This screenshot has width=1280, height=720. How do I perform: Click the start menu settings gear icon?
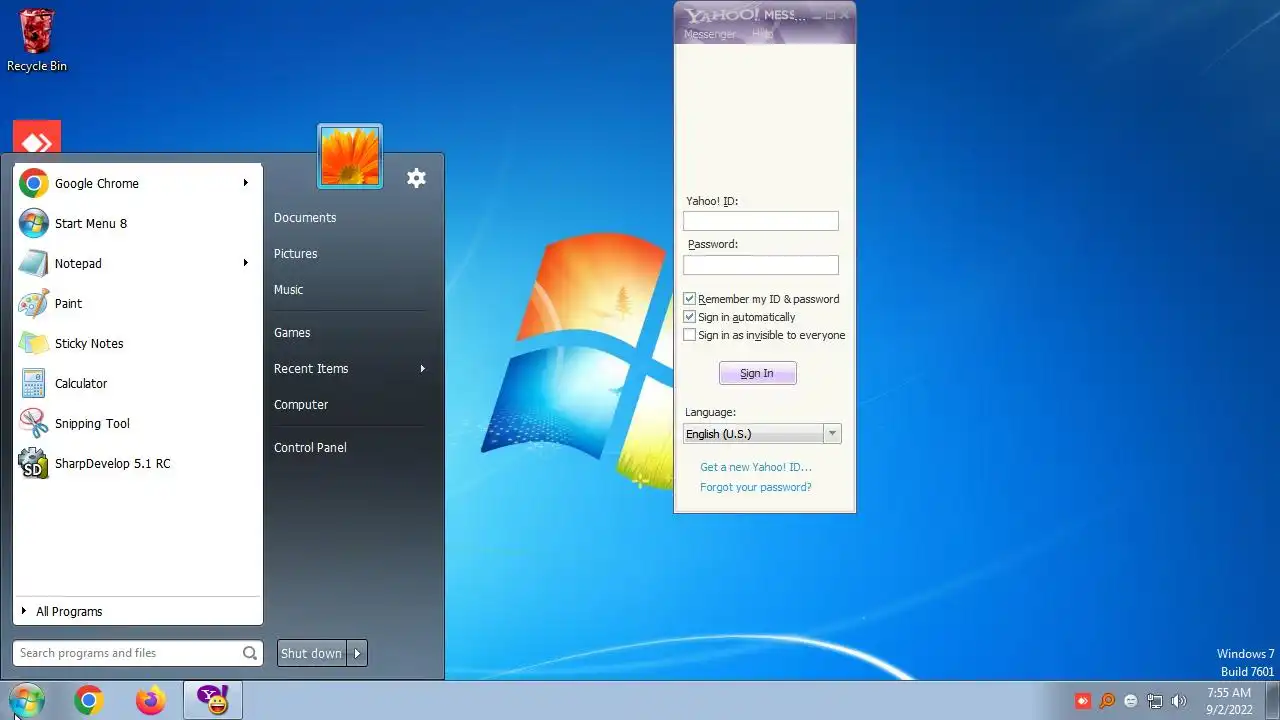click(x=416, y=178)
